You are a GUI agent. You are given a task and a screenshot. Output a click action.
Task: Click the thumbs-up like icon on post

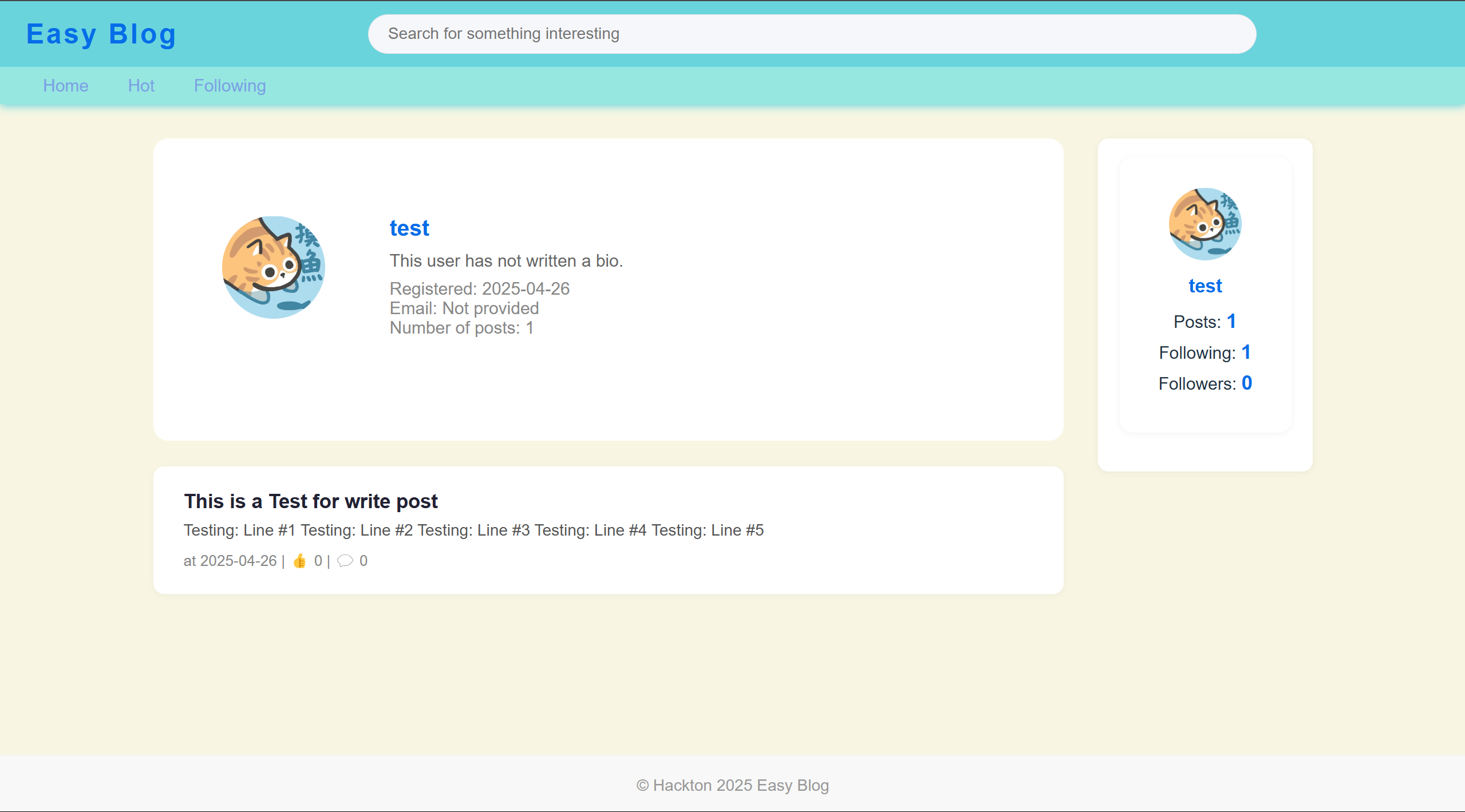point(299,561)
